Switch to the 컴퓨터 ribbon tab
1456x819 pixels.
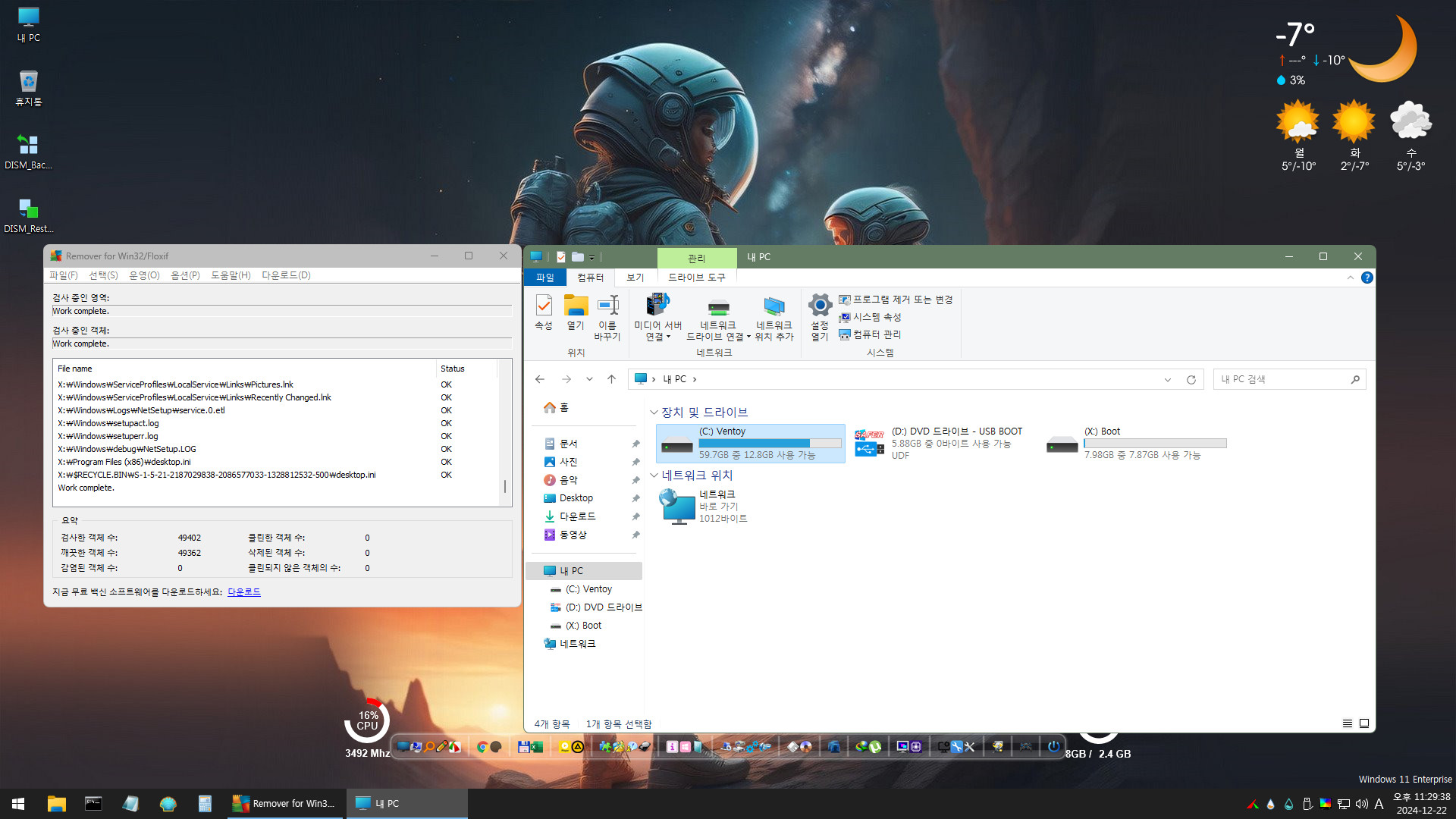(x=590, y=278)
